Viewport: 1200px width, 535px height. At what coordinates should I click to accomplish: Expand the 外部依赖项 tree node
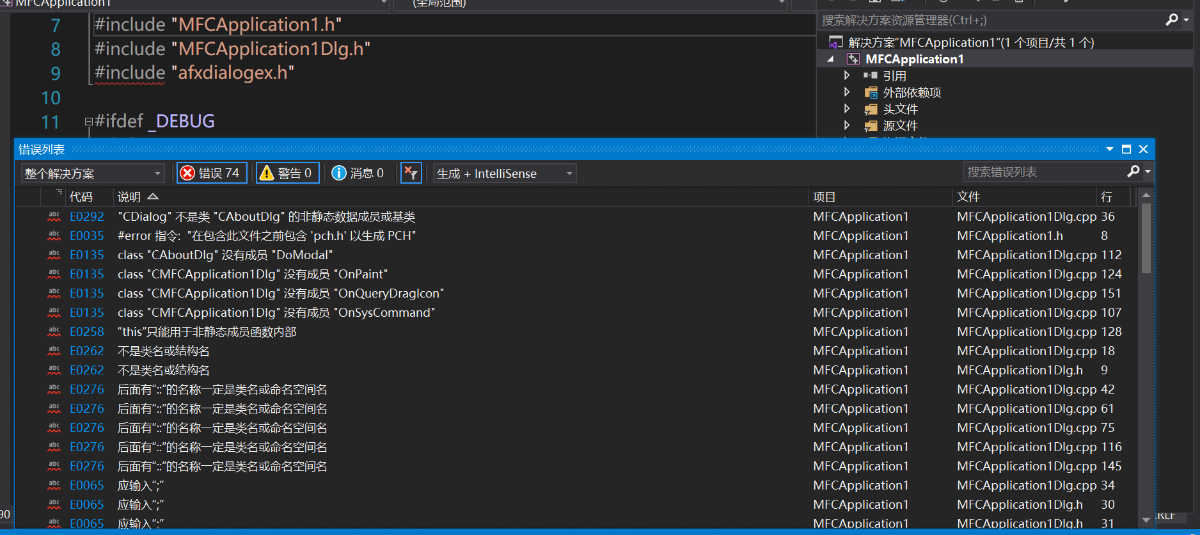click(847, 92)
